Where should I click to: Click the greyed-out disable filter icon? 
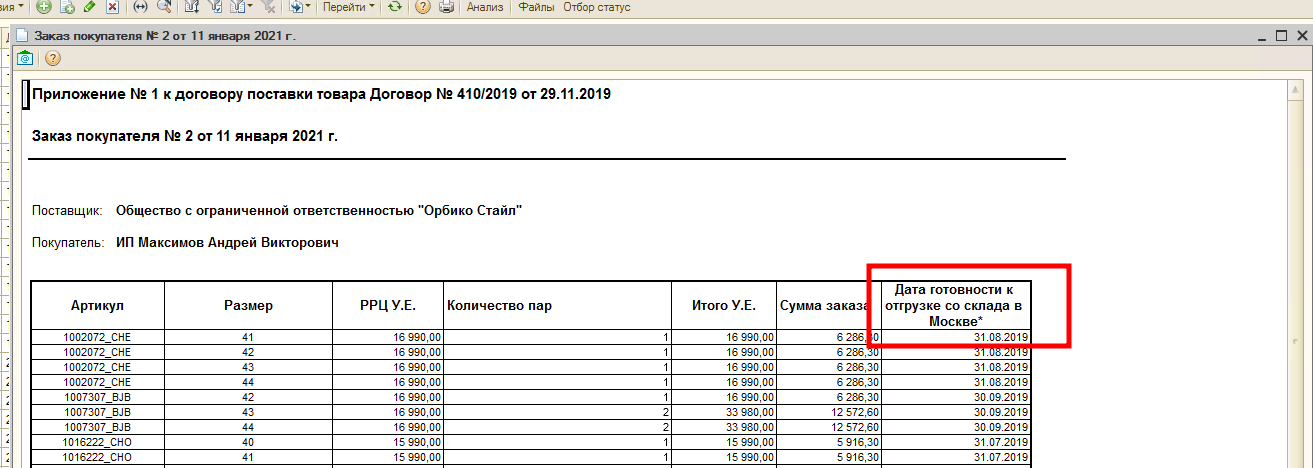267,7
